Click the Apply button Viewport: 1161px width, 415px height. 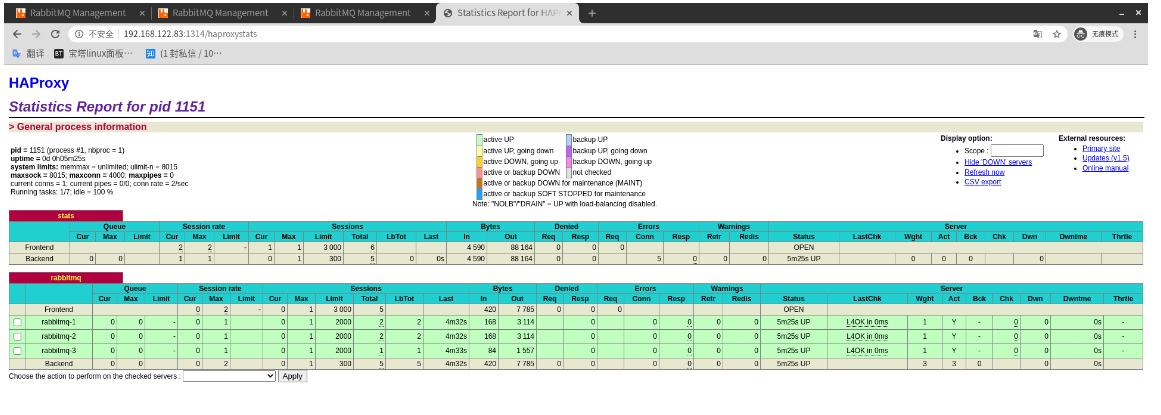292,376
